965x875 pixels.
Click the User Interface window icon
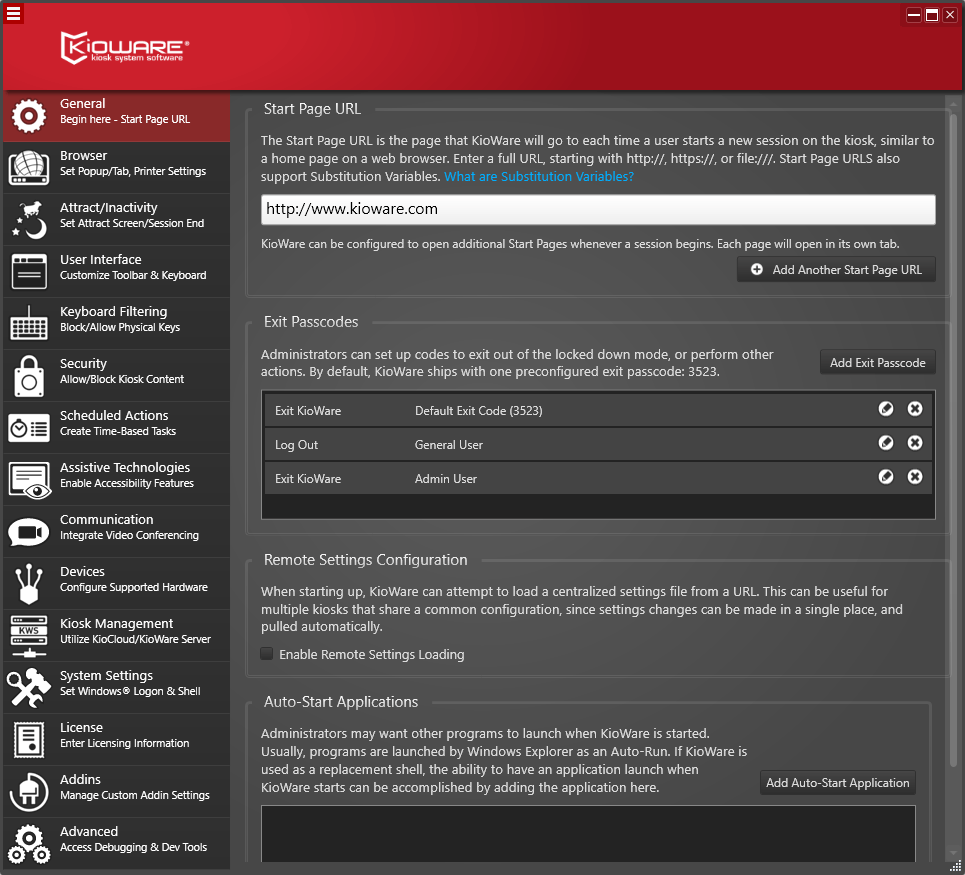point(29,271)
